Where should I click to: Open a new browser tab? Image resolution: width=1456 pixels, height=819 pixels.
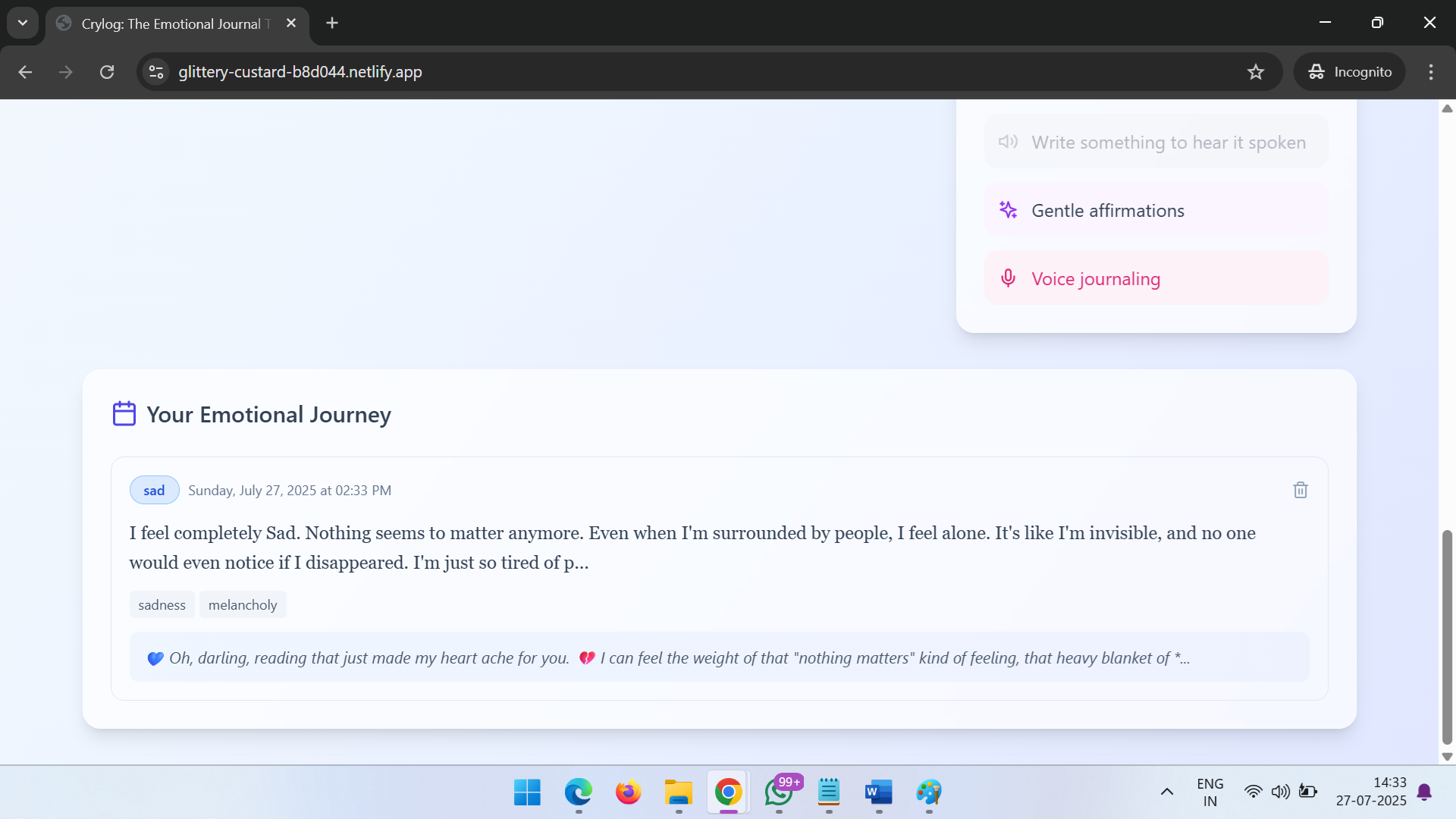tap(332, 23)
